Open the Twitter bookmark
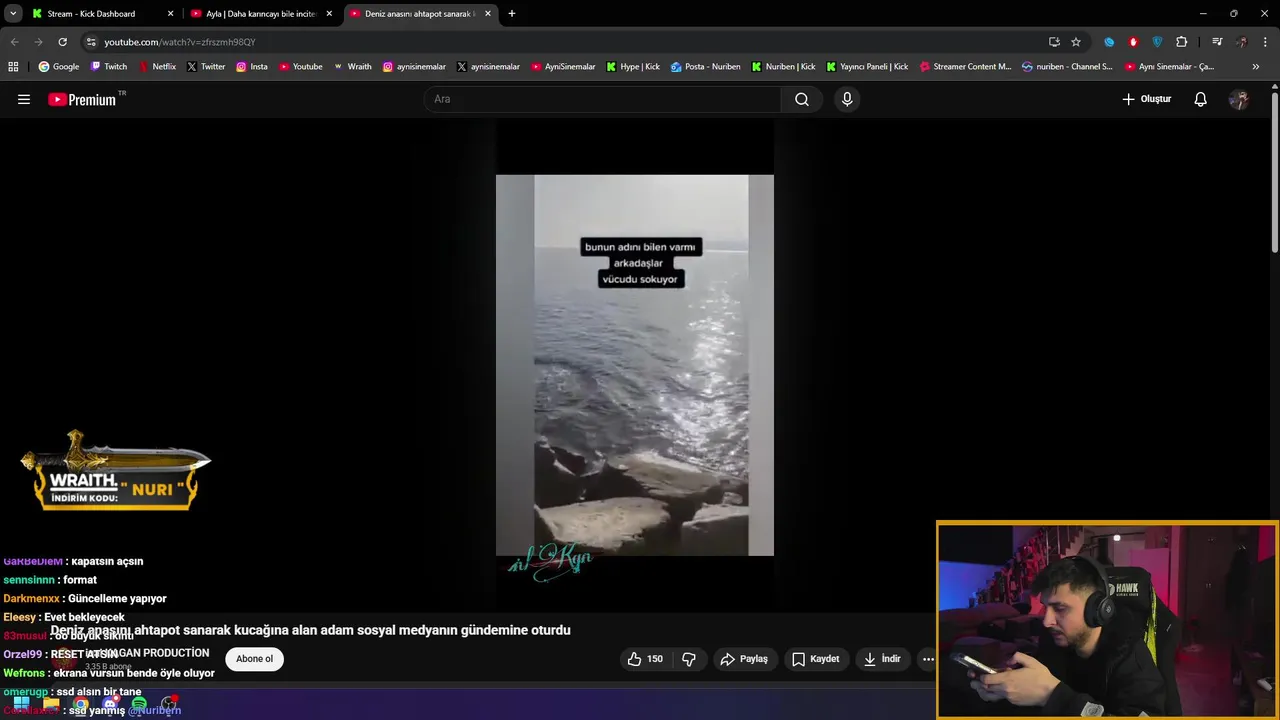This screenshot has height=720, width=1280. pyautogui.click(x=205, y=67)
